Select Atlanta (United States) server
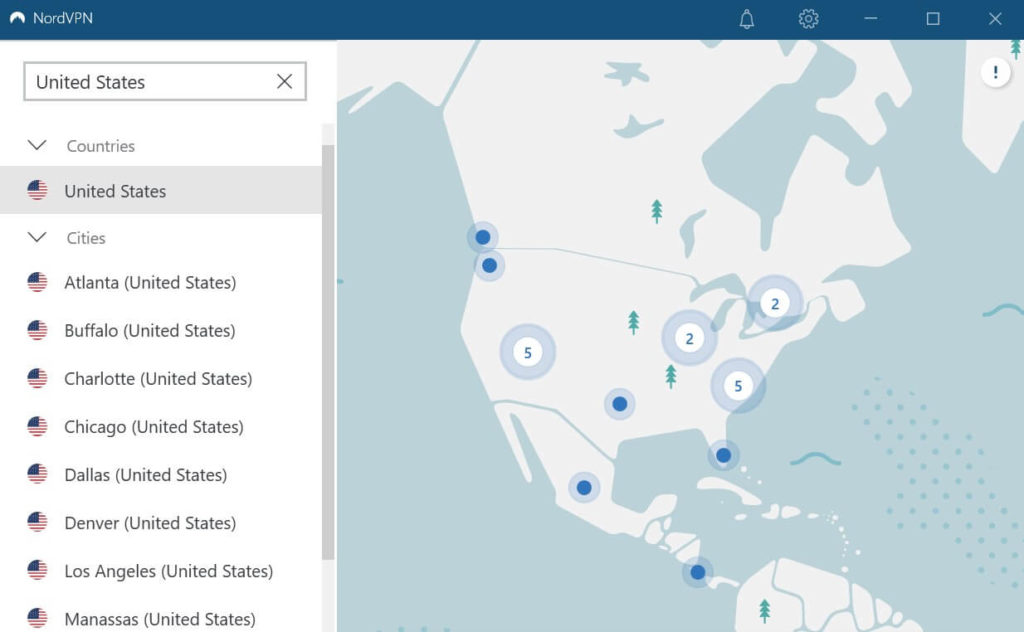 coord(161,283)
